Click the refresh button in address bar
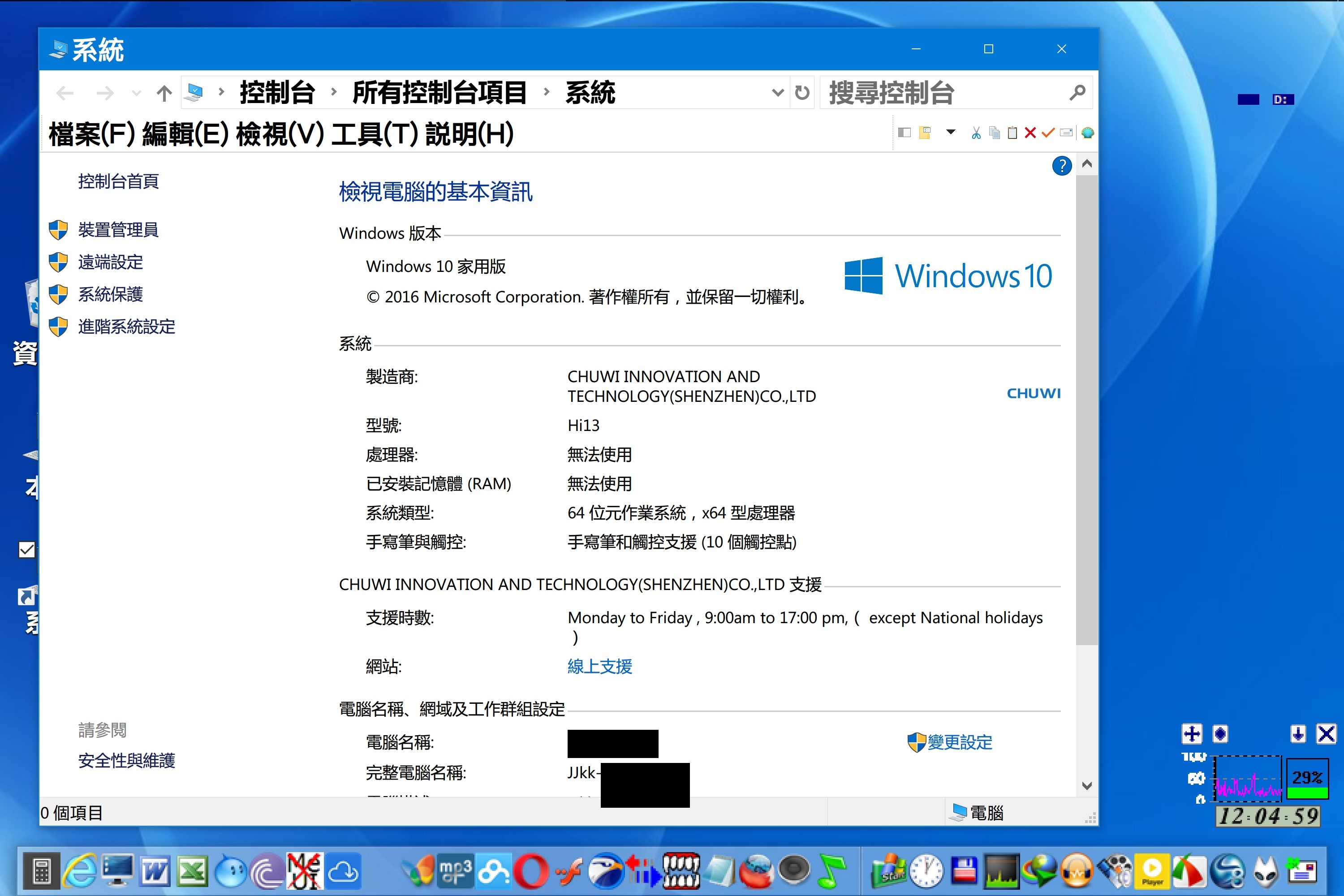 point(802,93)
